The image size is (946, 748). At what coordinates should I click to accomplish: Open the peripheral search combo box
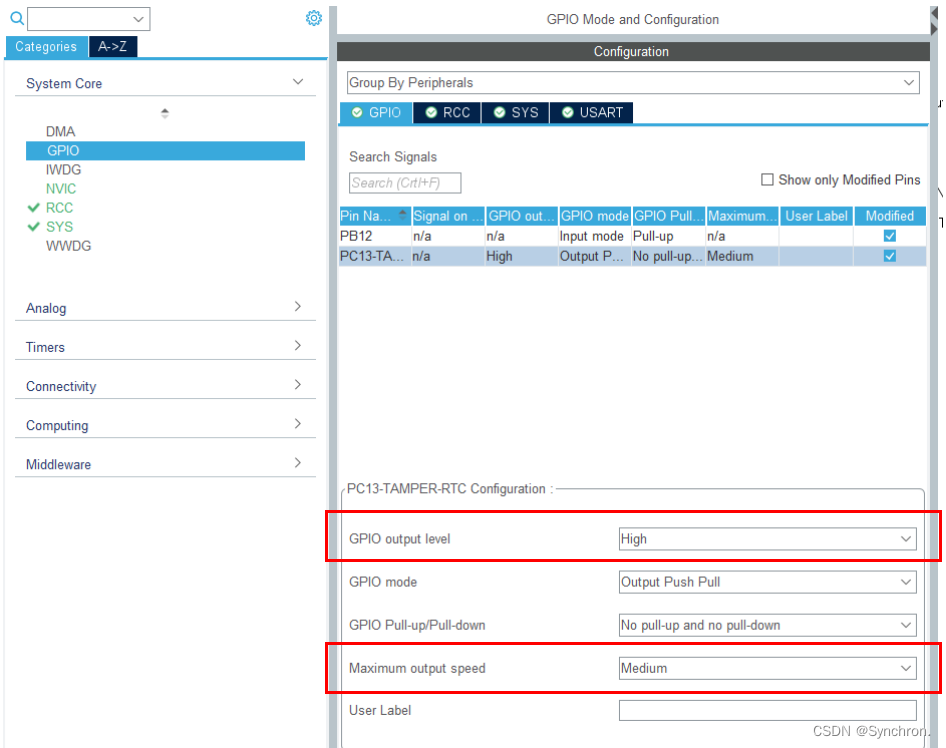click(x=89, y=19)
